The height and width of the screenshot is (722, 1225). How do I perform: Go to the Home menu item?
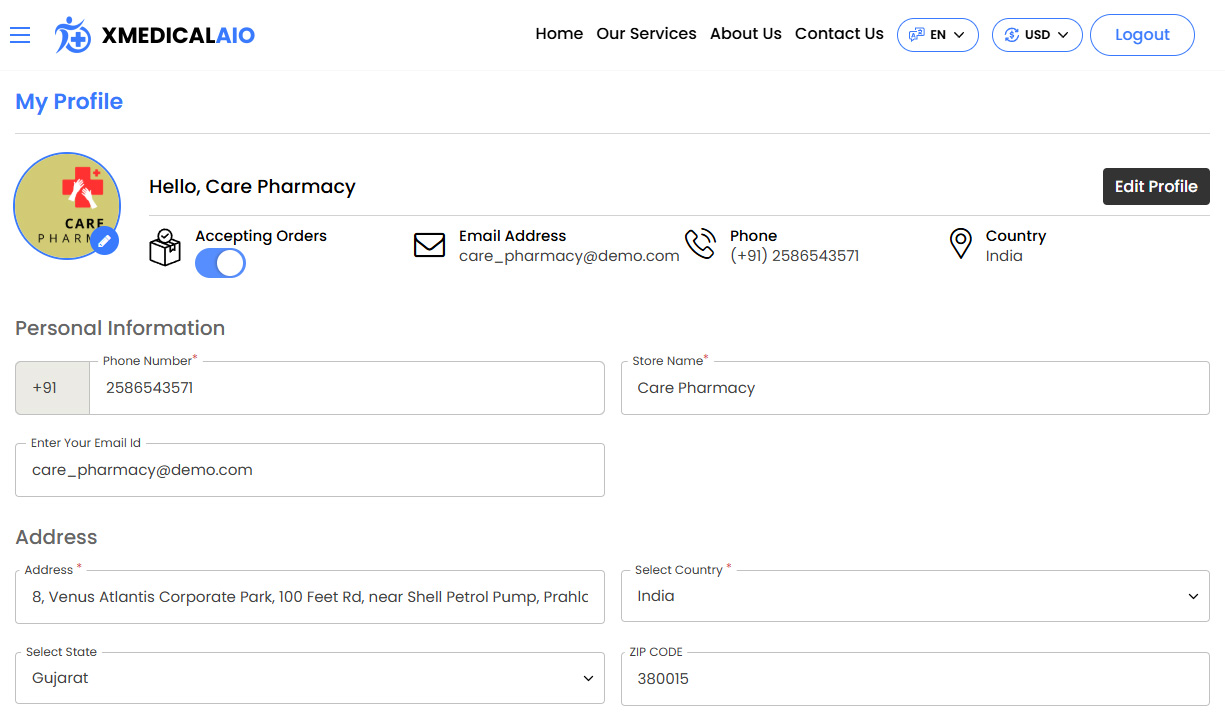559,34
